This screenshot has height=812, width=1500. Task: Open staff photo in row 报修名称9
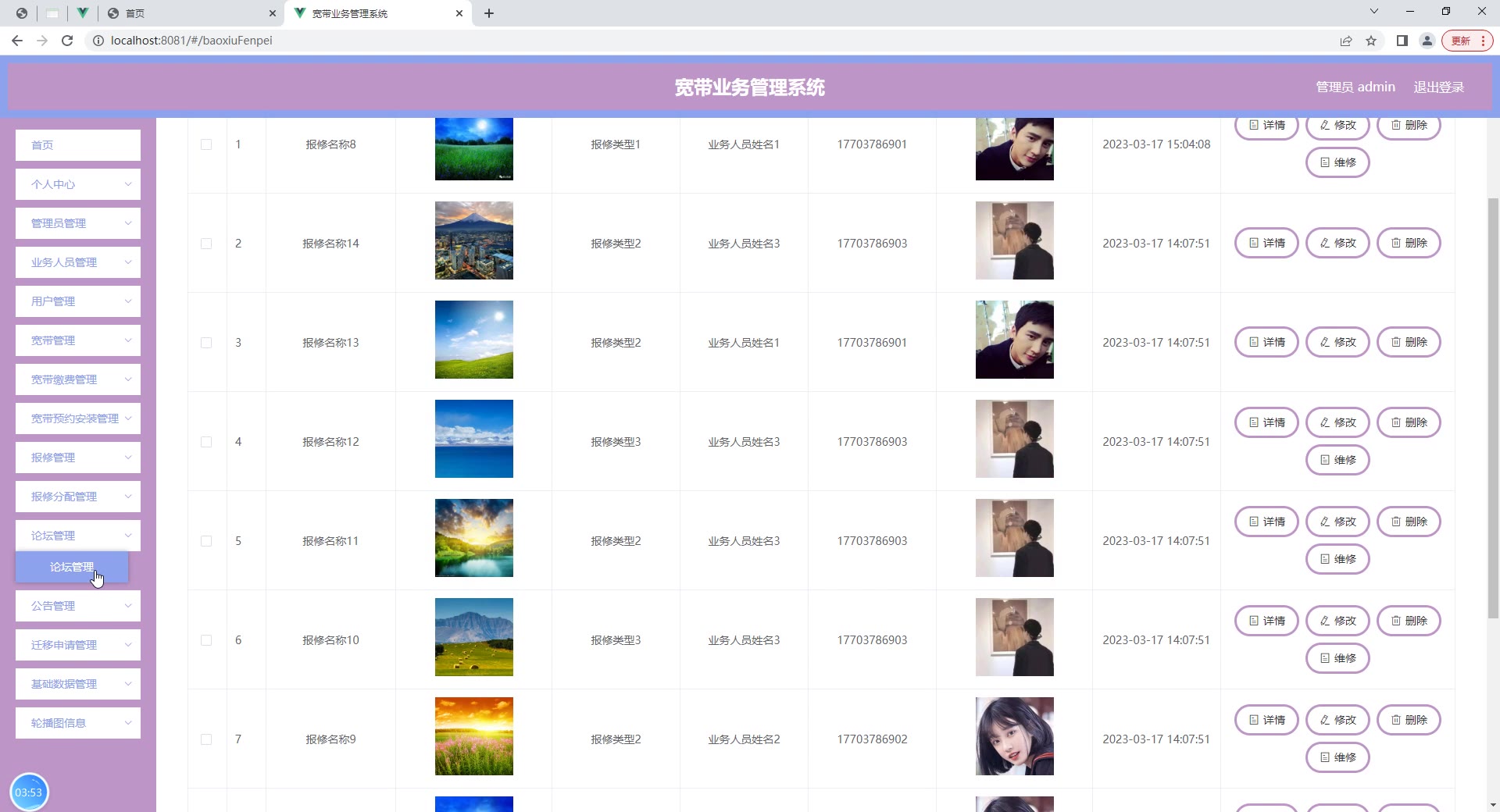click(x=1015, y=736)
